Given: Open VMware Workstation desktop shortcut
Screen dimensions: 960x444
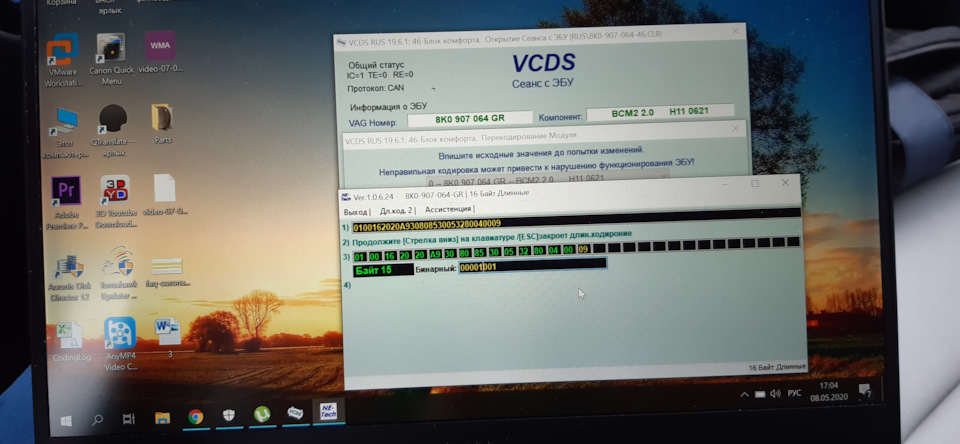Looking at the screenshot, I should [62, 61].
